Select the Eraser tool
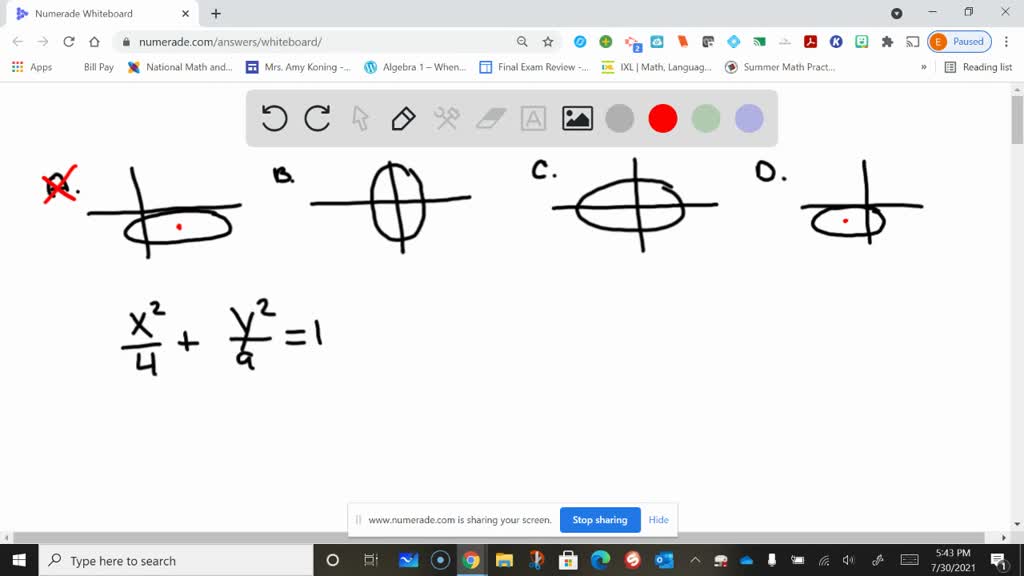1024x576 pixels. 489,118
